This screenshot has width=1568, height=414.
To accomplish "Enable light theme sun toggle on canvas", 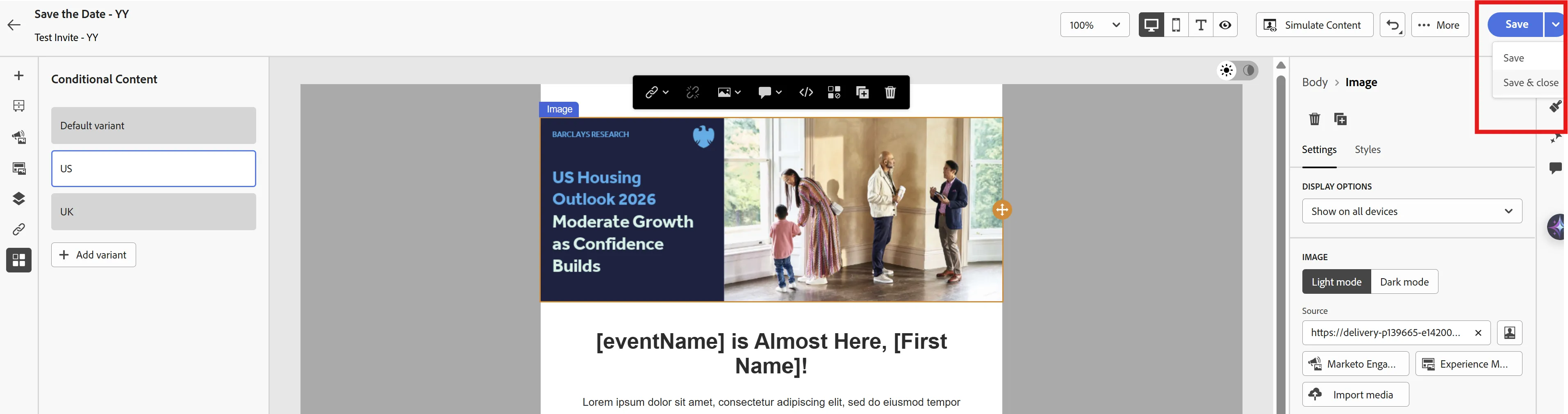I will point(1227,71).
